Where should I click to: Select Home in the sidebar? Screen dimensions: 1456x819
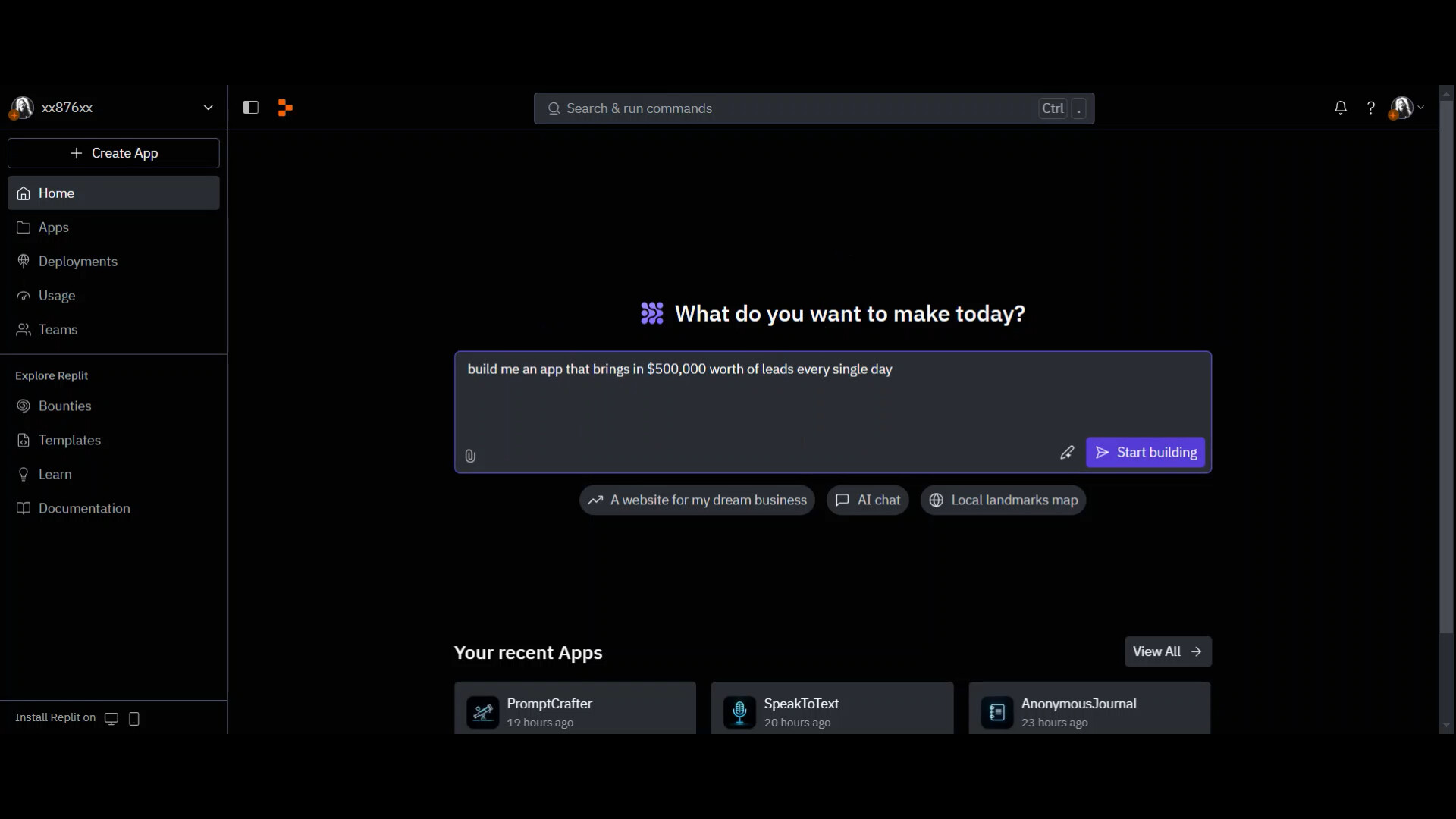point(114,193)
